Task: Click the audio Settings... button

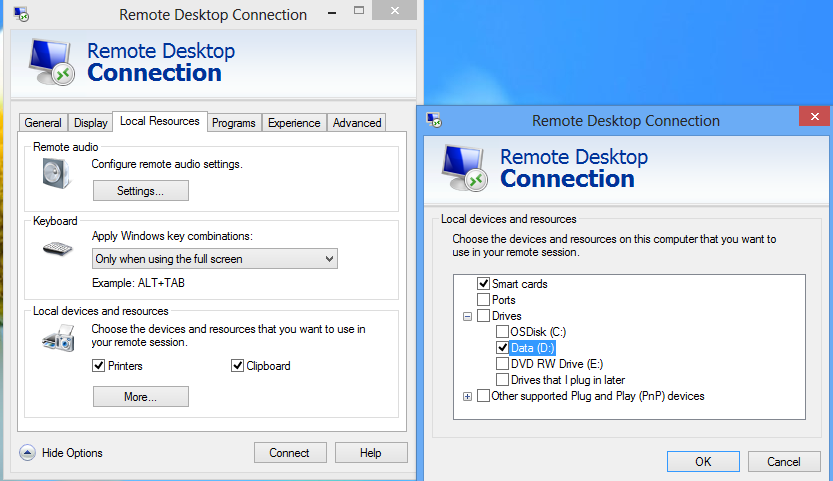Action: 140,190
